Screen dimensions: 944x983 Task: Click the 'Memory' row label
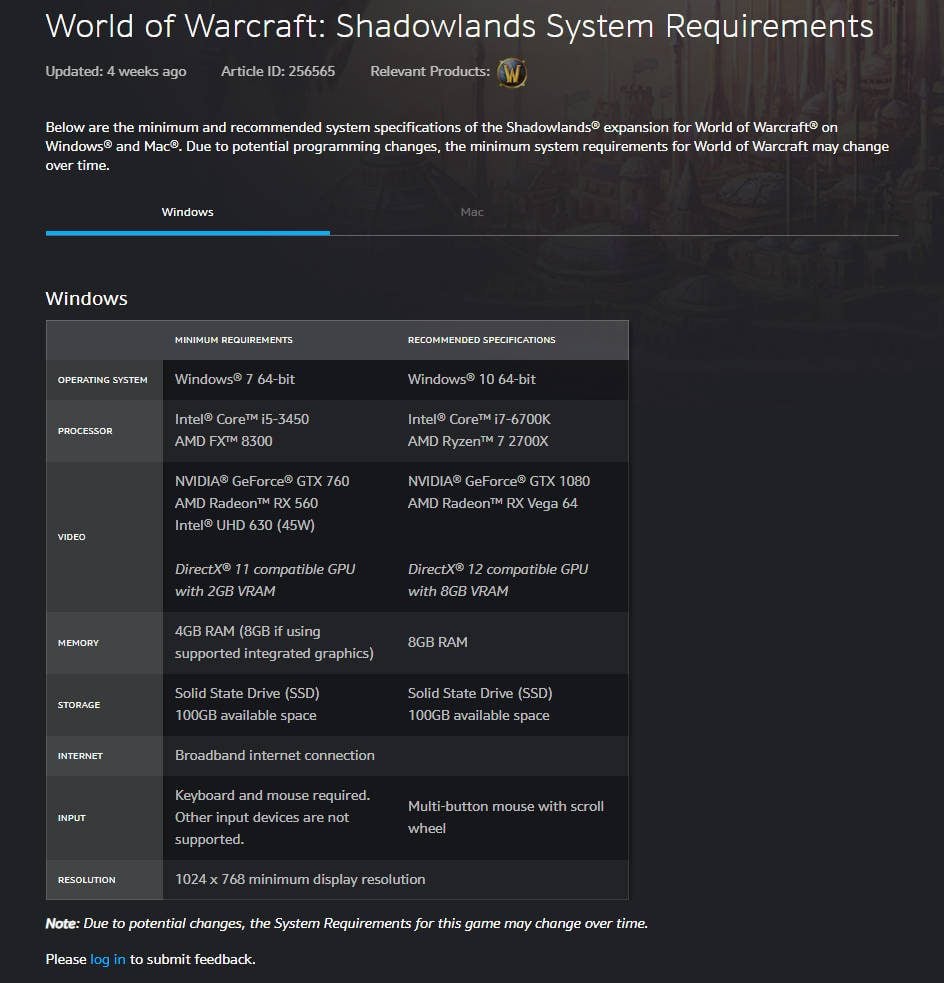click(x=78, y=643)
